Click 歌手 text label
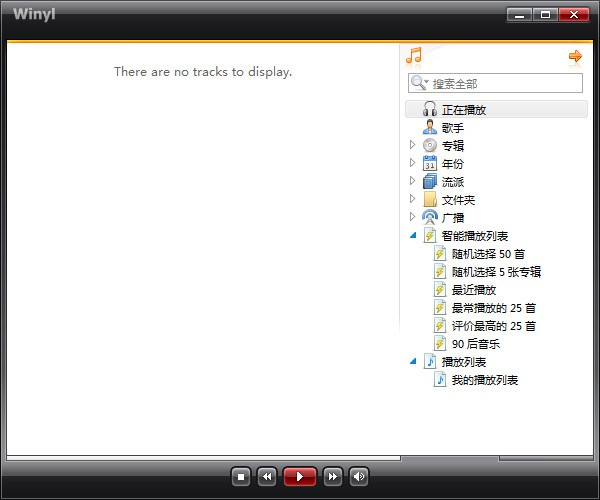 pyautogui.click(x=453, y=128)
